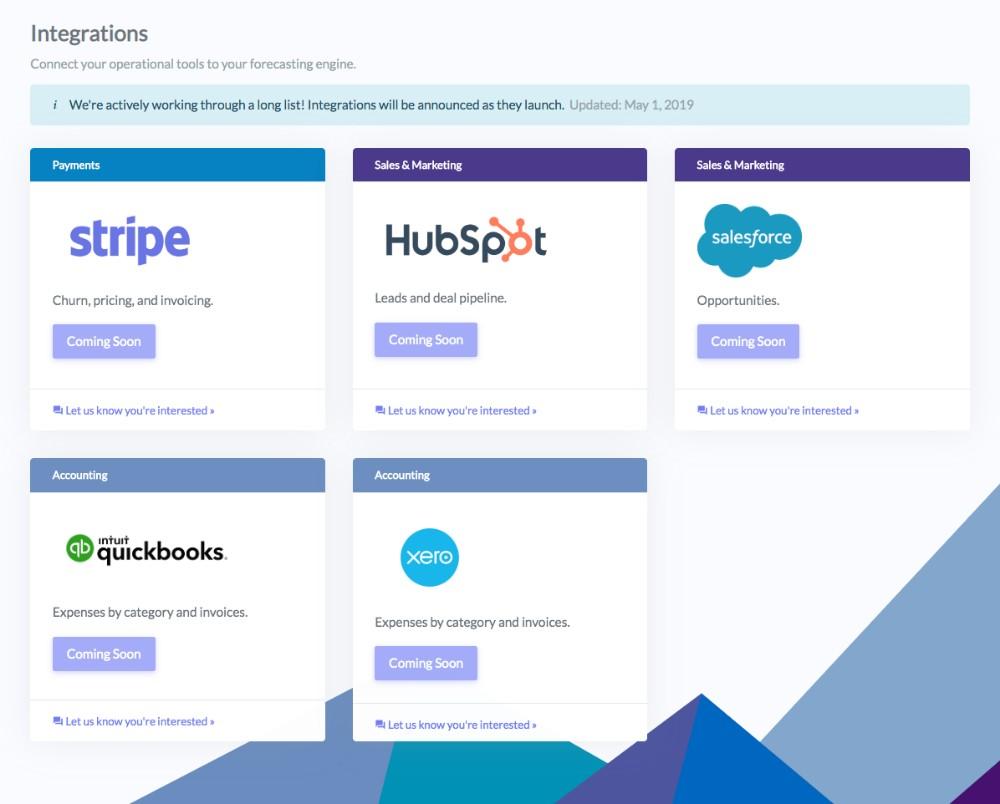
Task: Click the HubSpot logo
Action: click(x=466, y=240)
